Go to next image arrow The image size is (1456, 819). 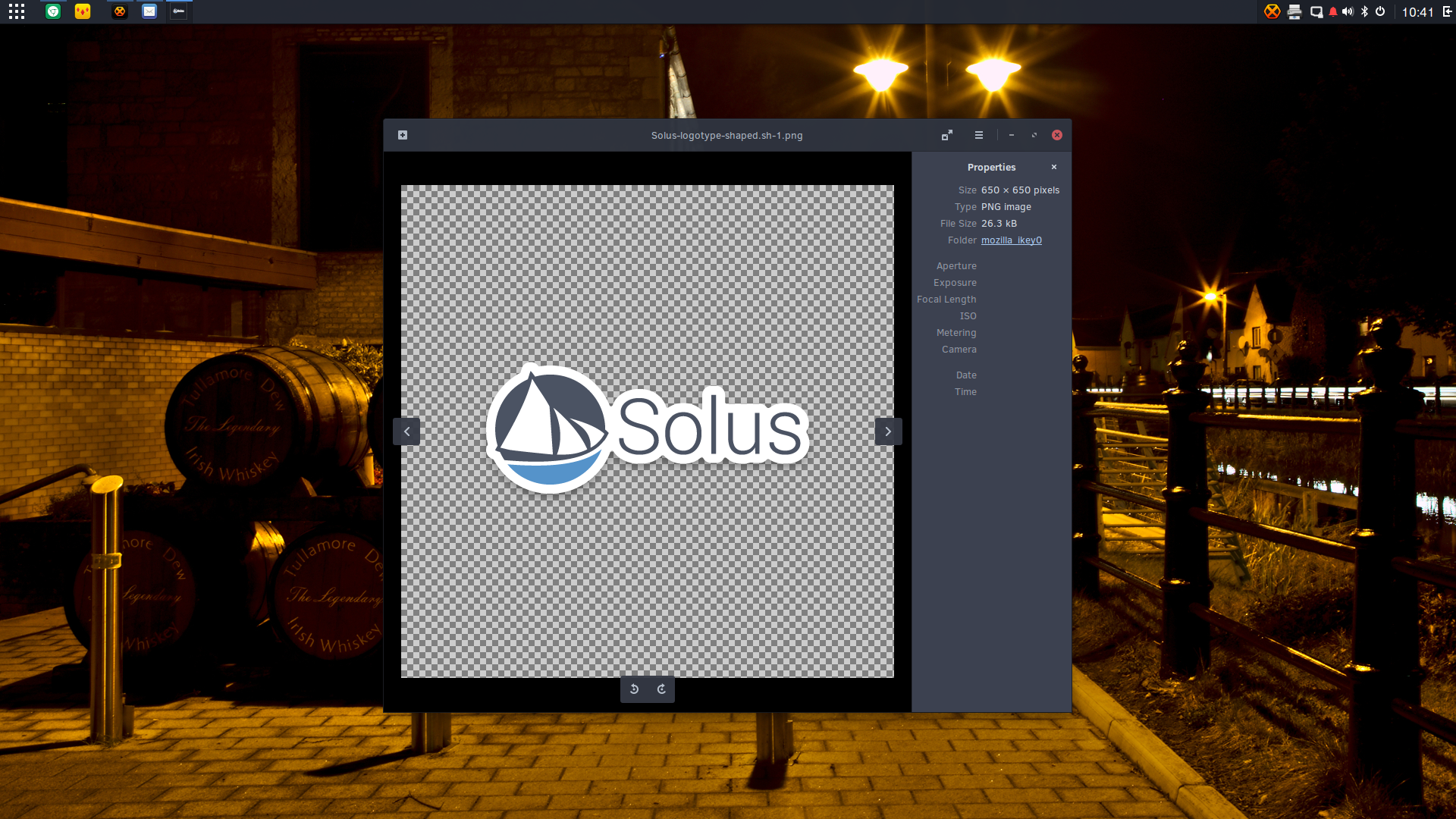pyautogui.click(x=888, y=431)
